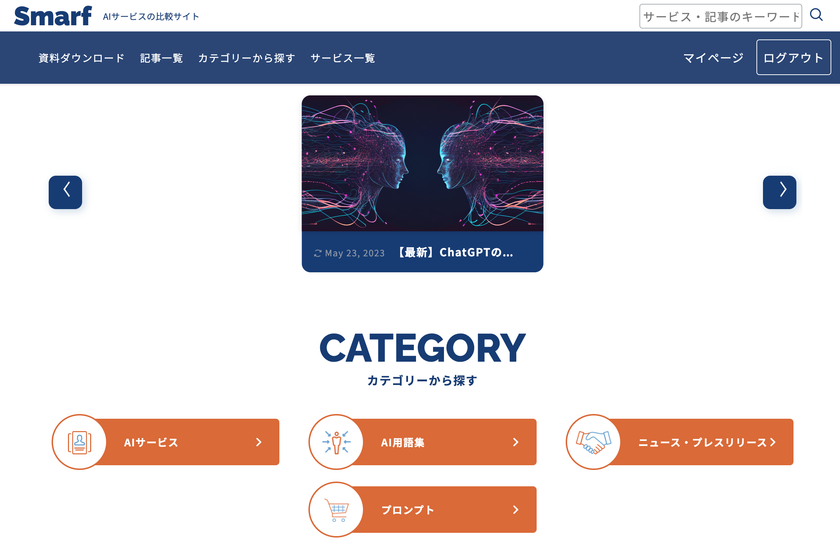Click the May 23, 2023 date text

(x=355, y=253)
